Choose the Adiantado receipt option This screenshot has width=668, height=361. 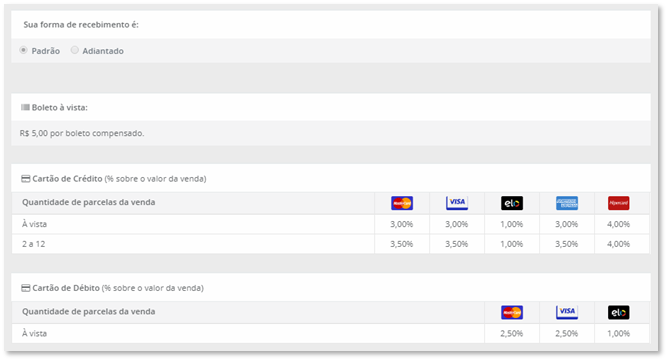coord(75,50)
